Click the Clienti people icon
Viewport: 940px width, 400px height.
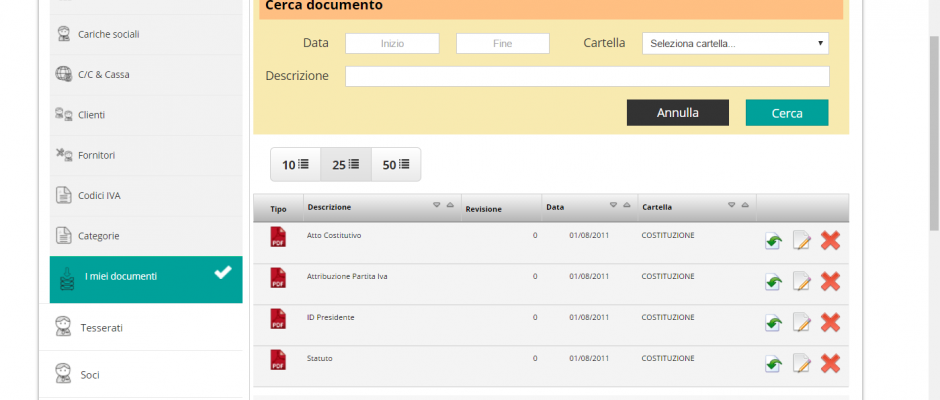(x=64, y=114)
